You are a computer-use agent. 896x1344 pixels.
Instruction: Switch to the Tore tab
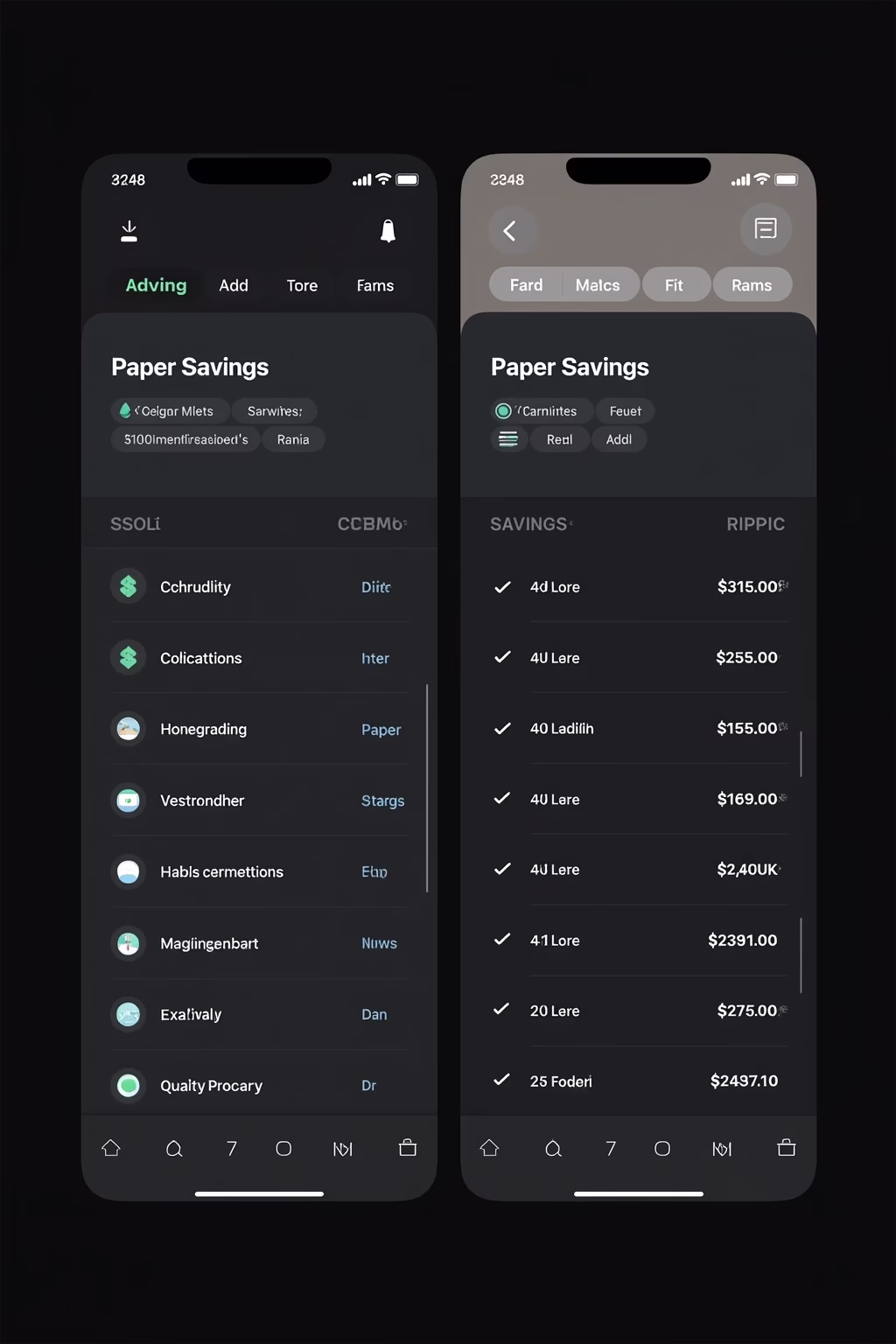click(x=302, y=285)
